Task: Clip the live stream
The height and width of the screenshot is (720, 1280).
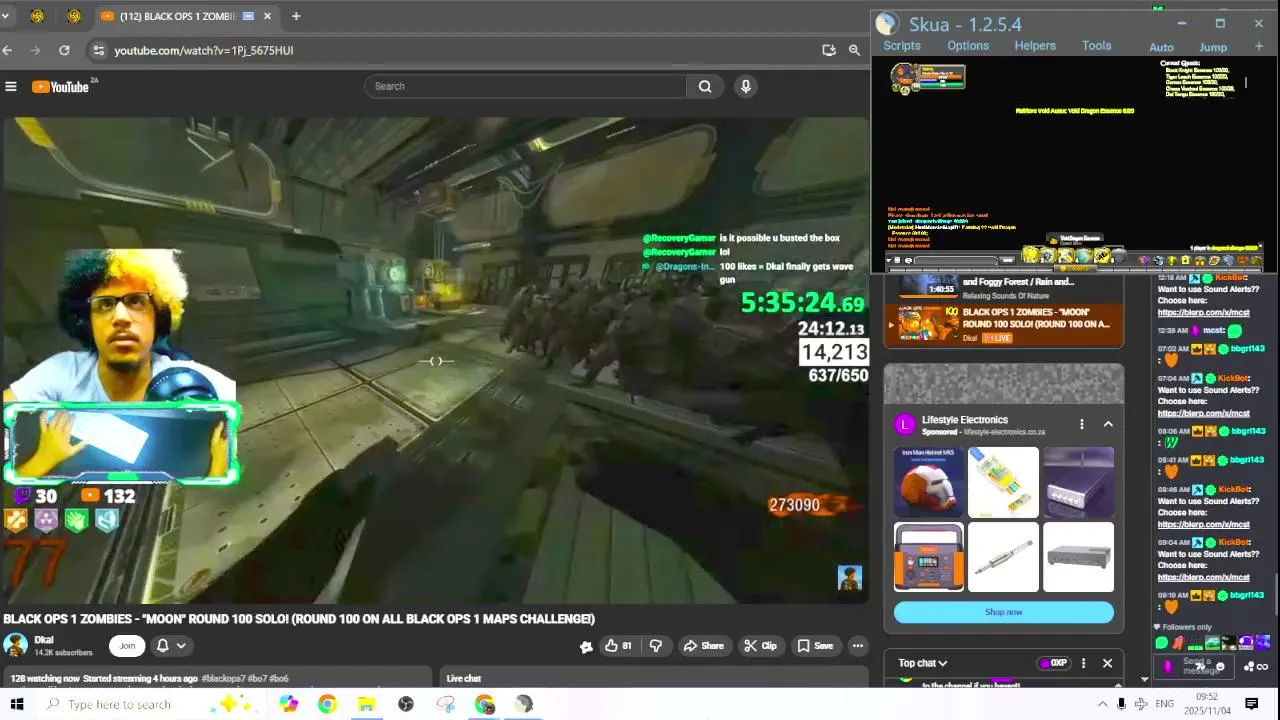Action: coord(760,646)
